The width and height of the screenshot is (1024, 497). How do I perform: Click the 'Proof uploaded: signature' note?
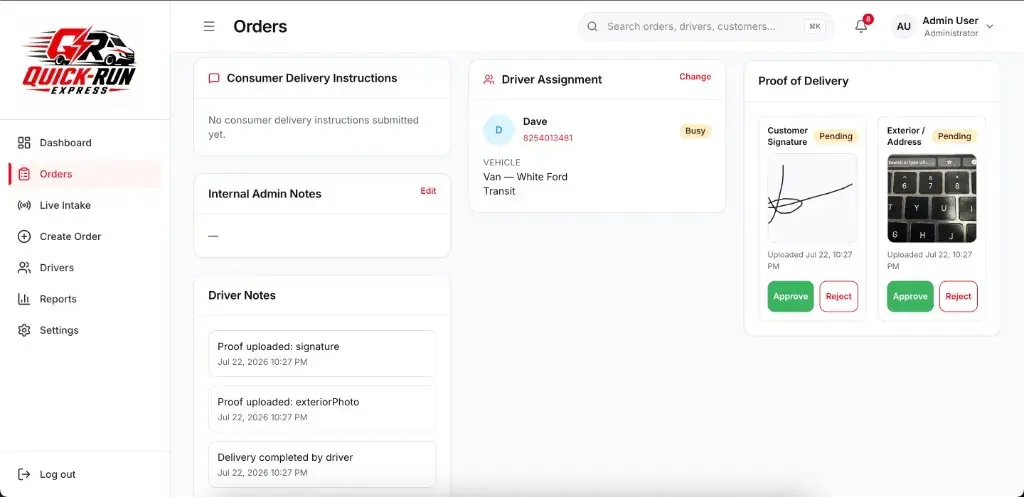coord(322,353)
